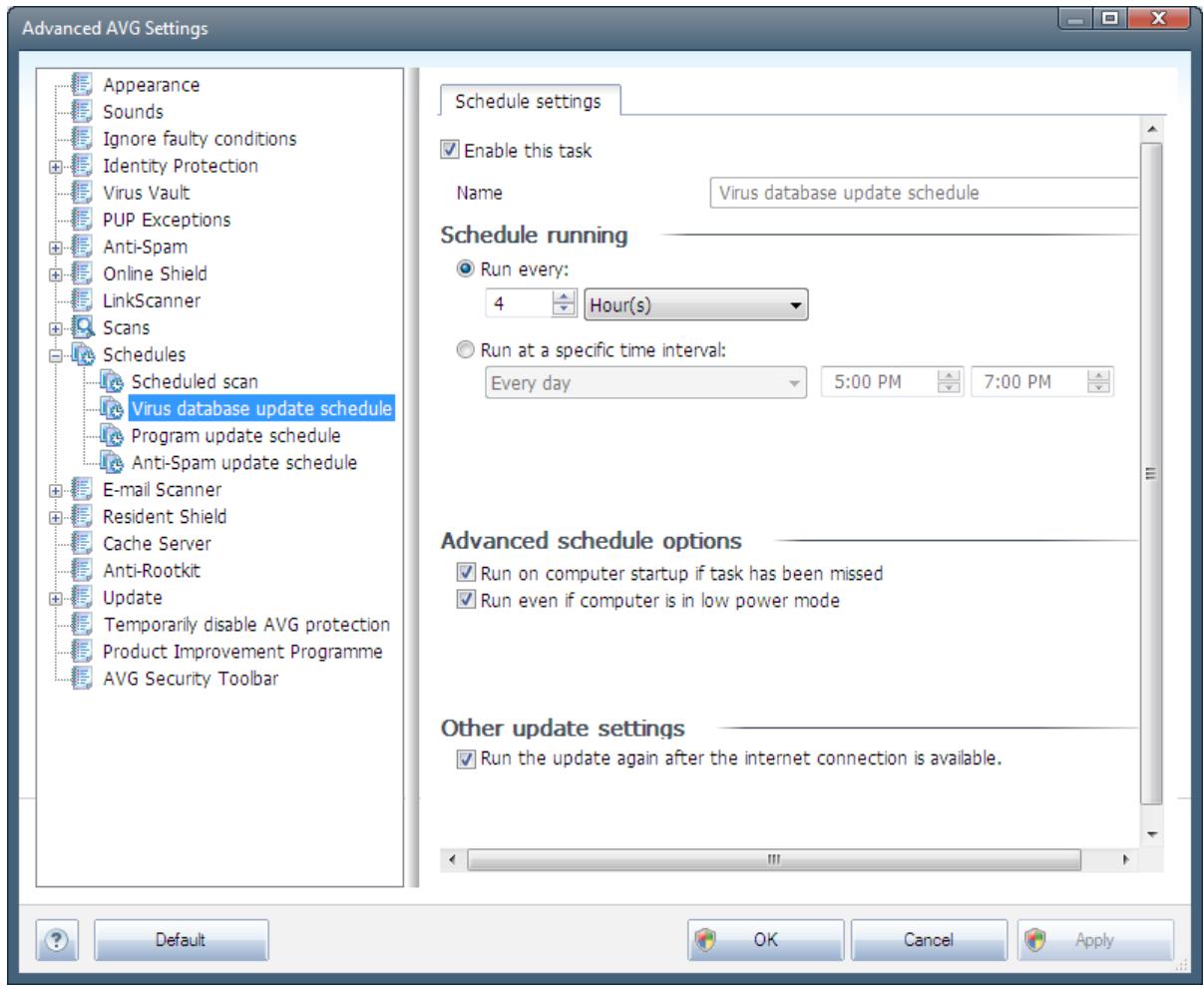Click the vertical scrollbar down arrow

1150,834
